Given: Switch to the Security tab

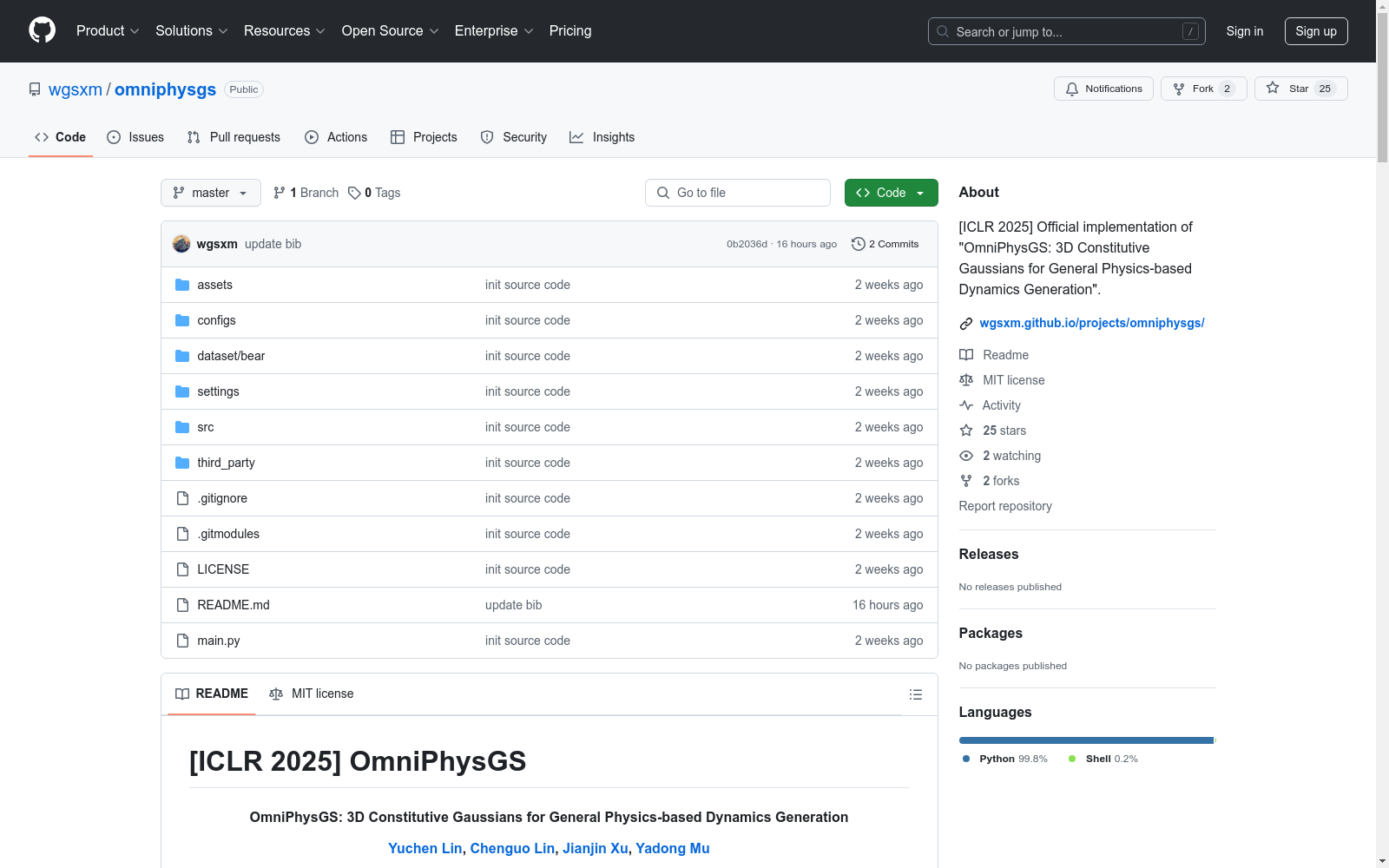Looking at the screenshot, I should pyautogui.click(x=514, y=137).
